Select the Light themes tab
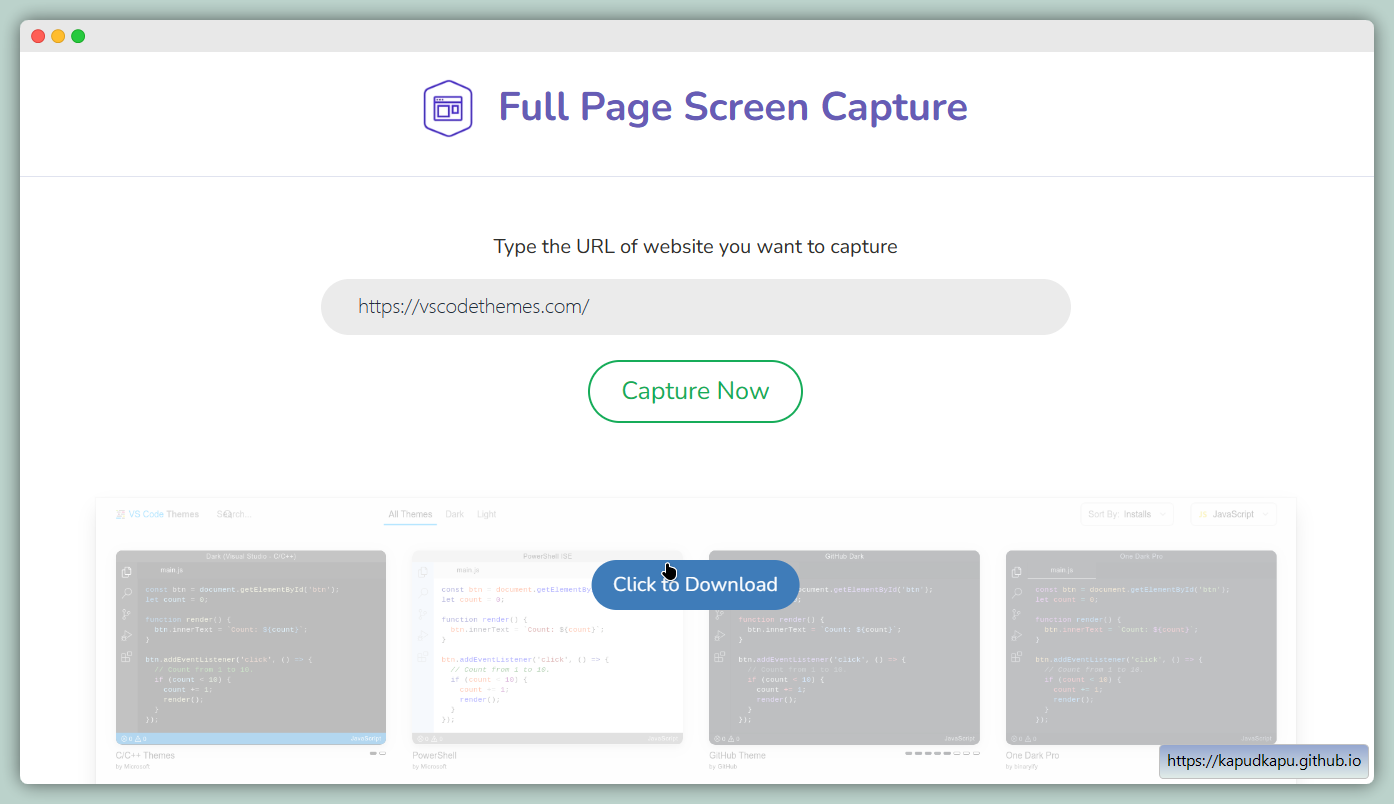 (x=487, y=514)
